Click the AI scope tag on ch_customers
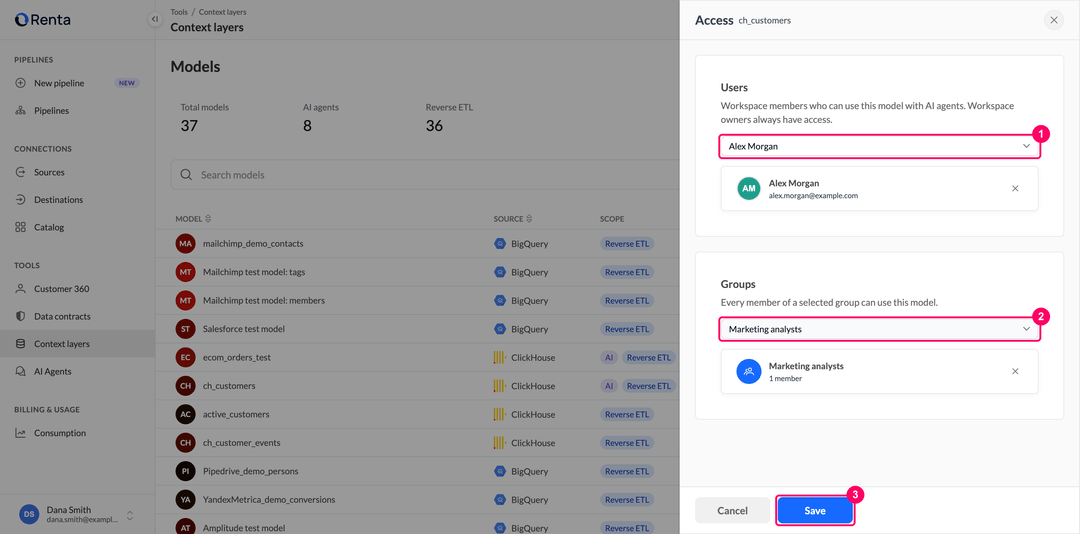1080x534 pixels. pyautogui.click(x=609, y=386)
